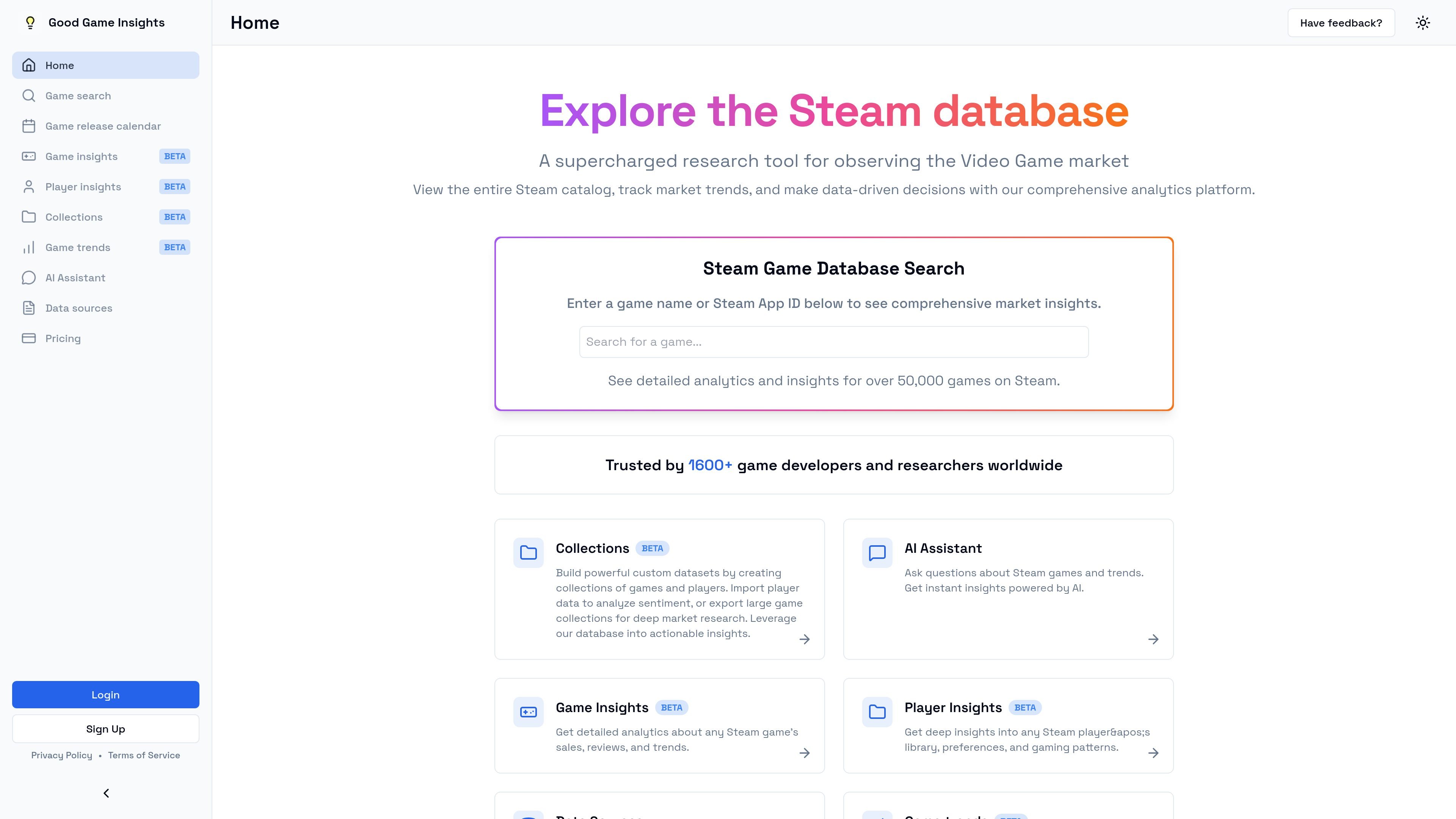Toggle the light/dark theme sun button
Image resolution: width=1456 pixels, height=819 pixels.
coord(1423,23)
